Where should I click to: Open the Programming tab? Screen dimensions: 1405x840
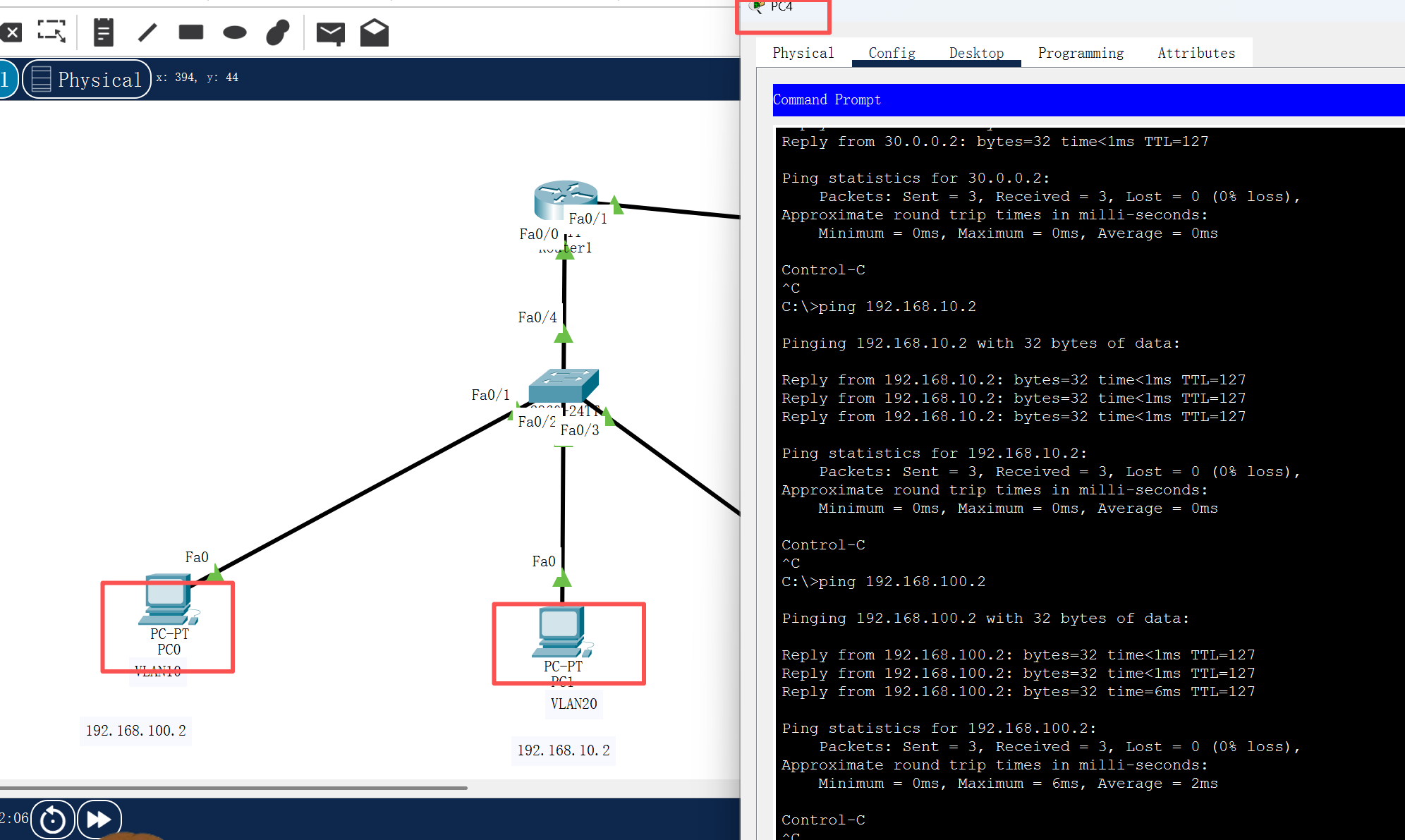[1081, 53]
